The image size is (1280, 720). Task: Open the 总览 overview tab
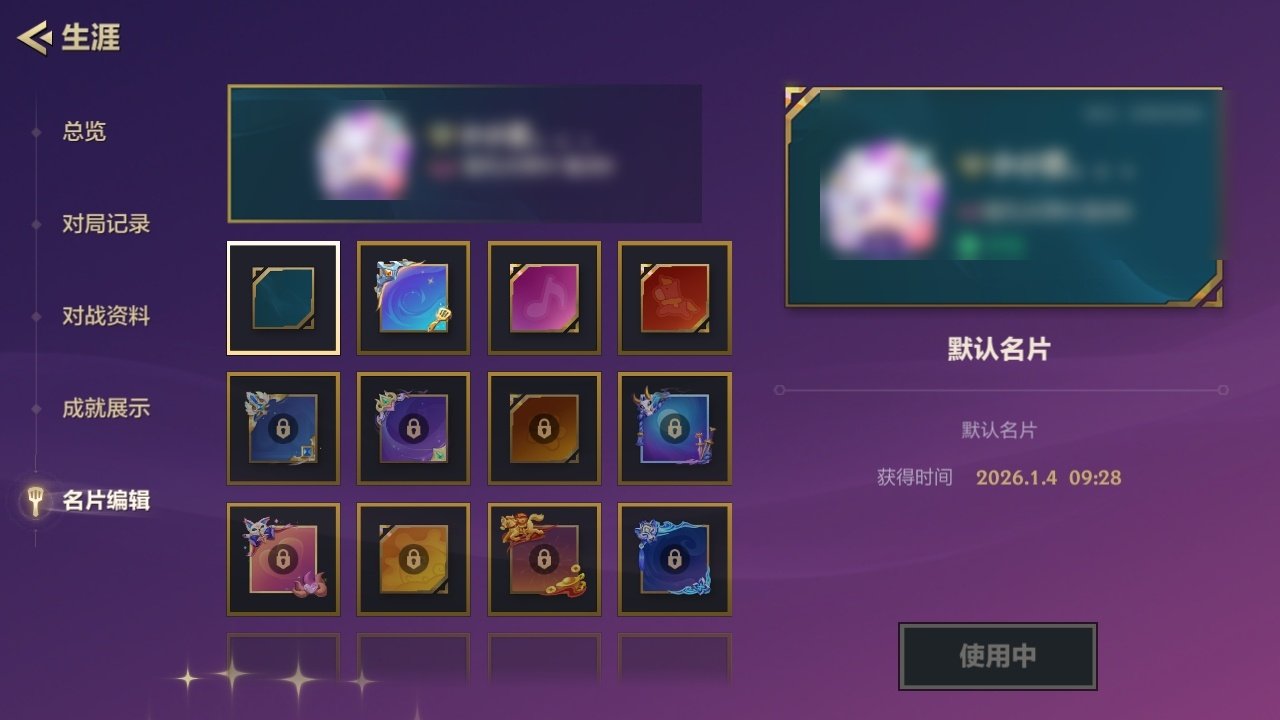click(84, 131)
